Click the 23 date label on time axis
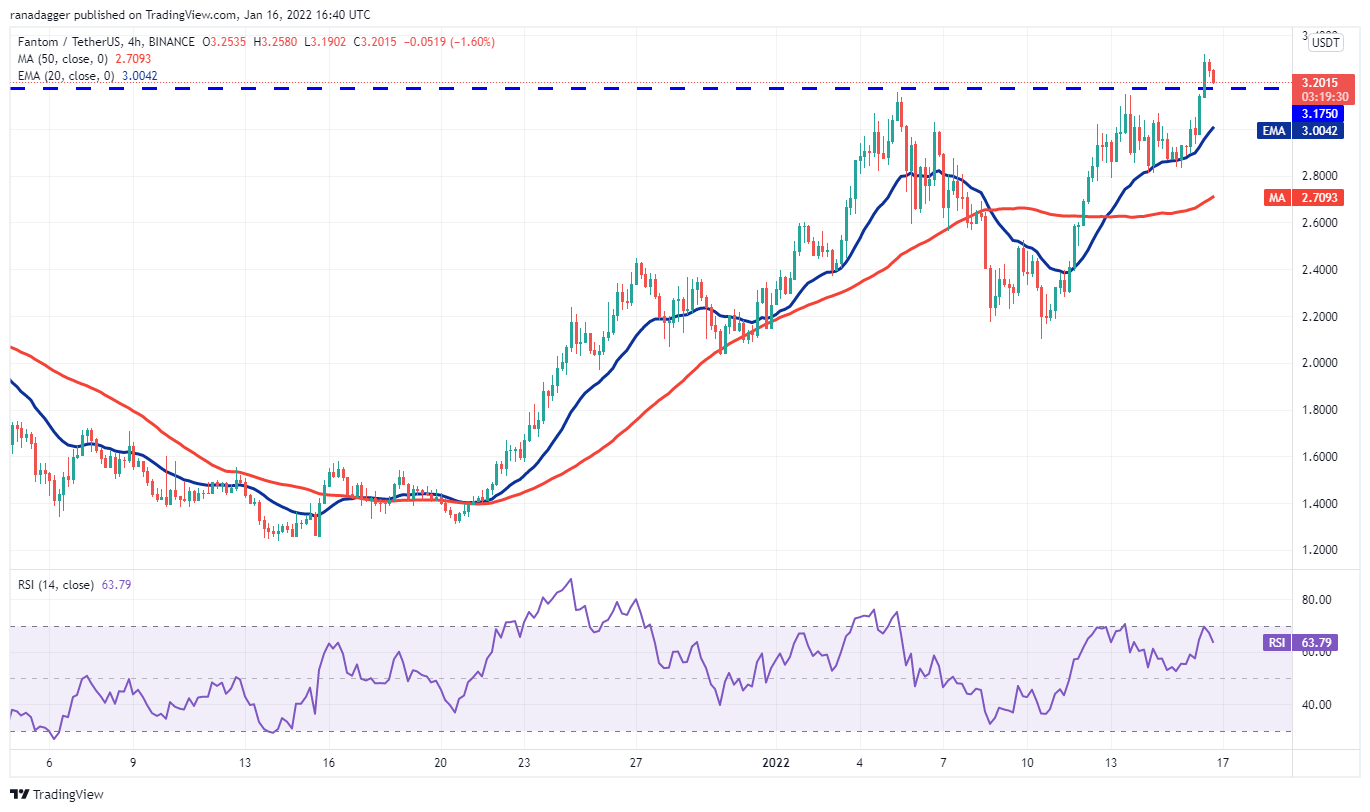Viewport: 1370px width, 812px height. (x=524, y=762)
